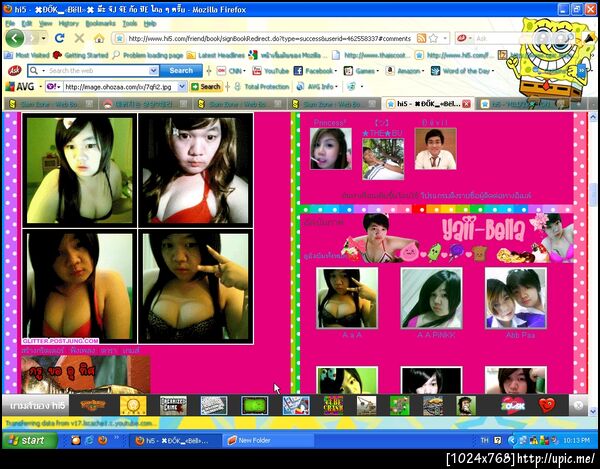This screenshot has width=600, height=469.
Task: Launch the Zoosk icon in games bar
Action: (513, 405)
